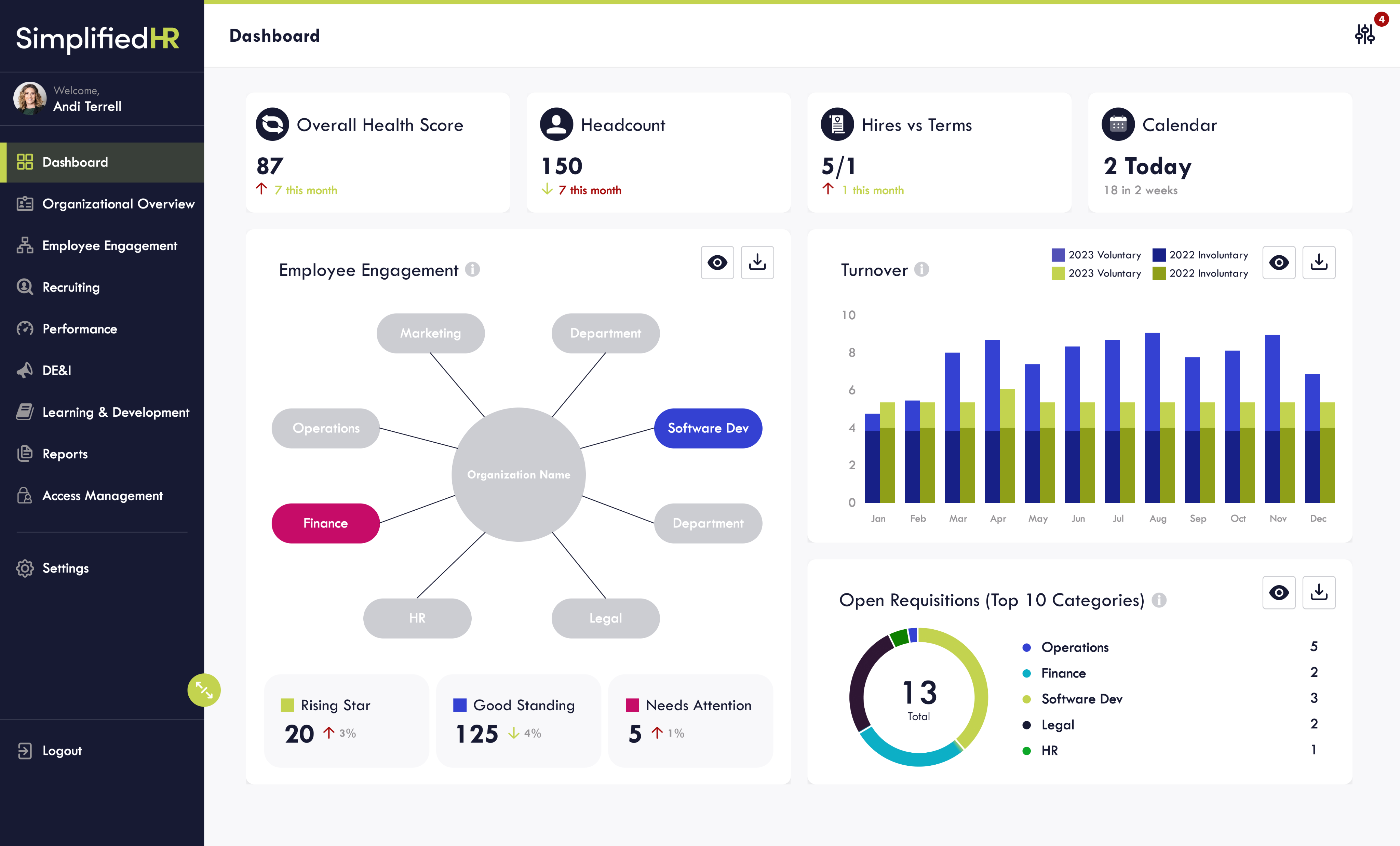Viewport: 1400px width, 846px height.
Task: Click Andi Terrell profile avatar
Action: [29, 98]
